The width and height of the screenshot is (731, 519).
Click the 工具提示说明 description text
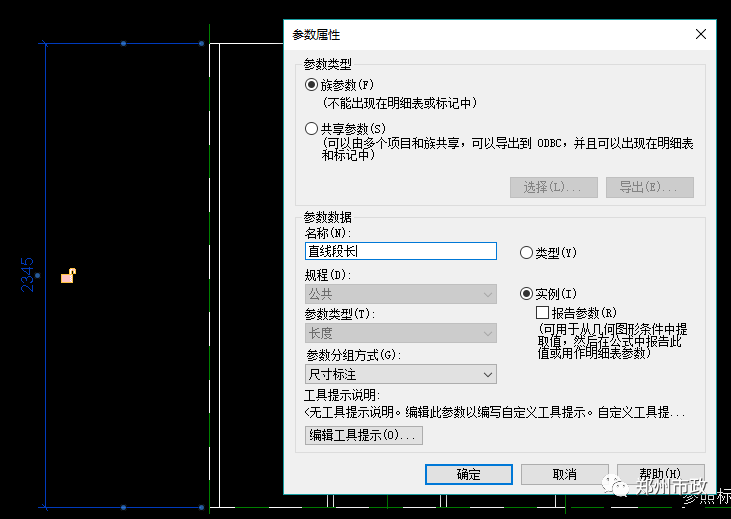tap(494, 413)
